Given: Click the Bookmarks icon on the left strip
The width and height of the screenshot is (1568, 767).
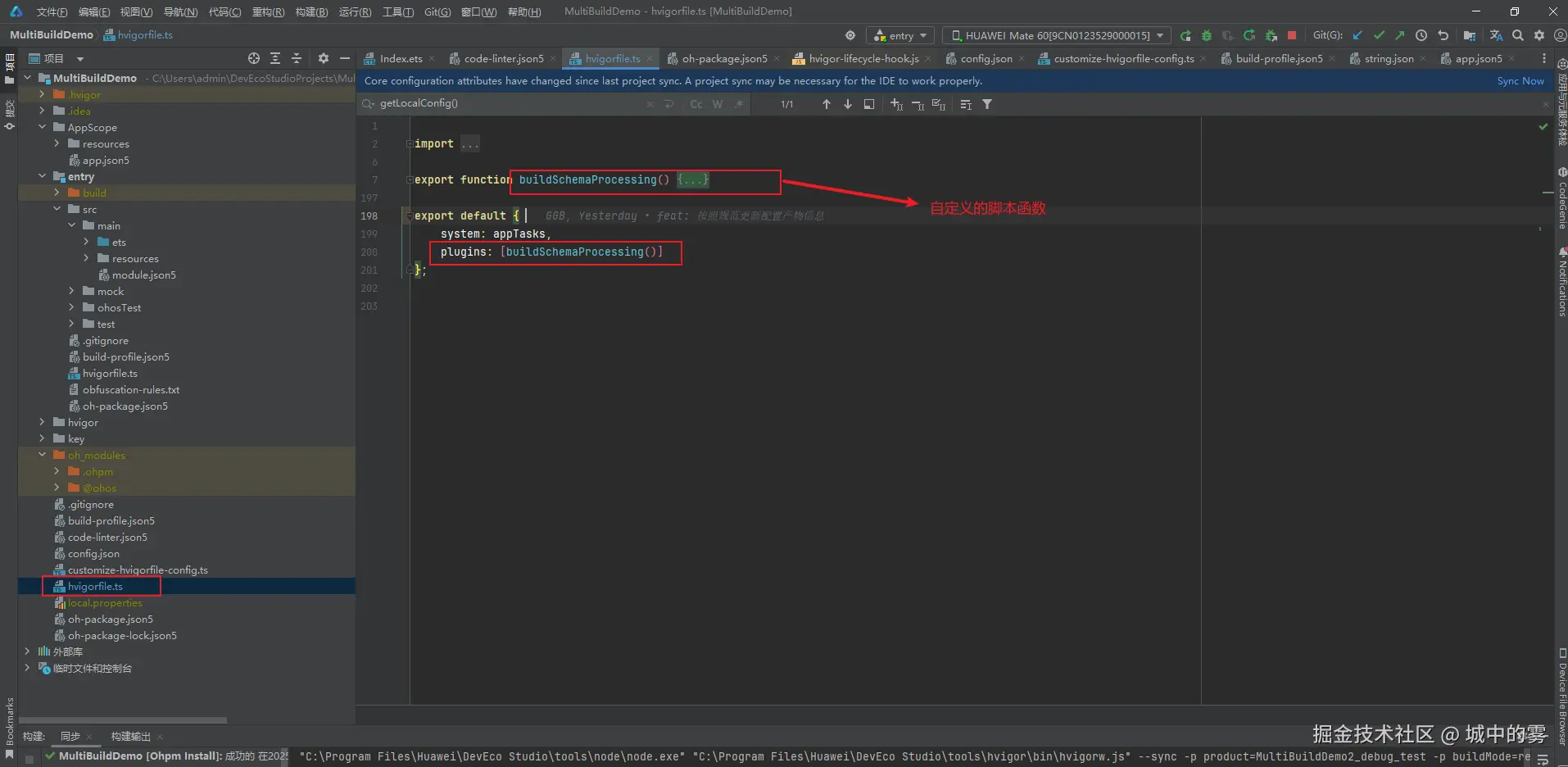Looking at the screenshot, I should click(x=10, y=753).
